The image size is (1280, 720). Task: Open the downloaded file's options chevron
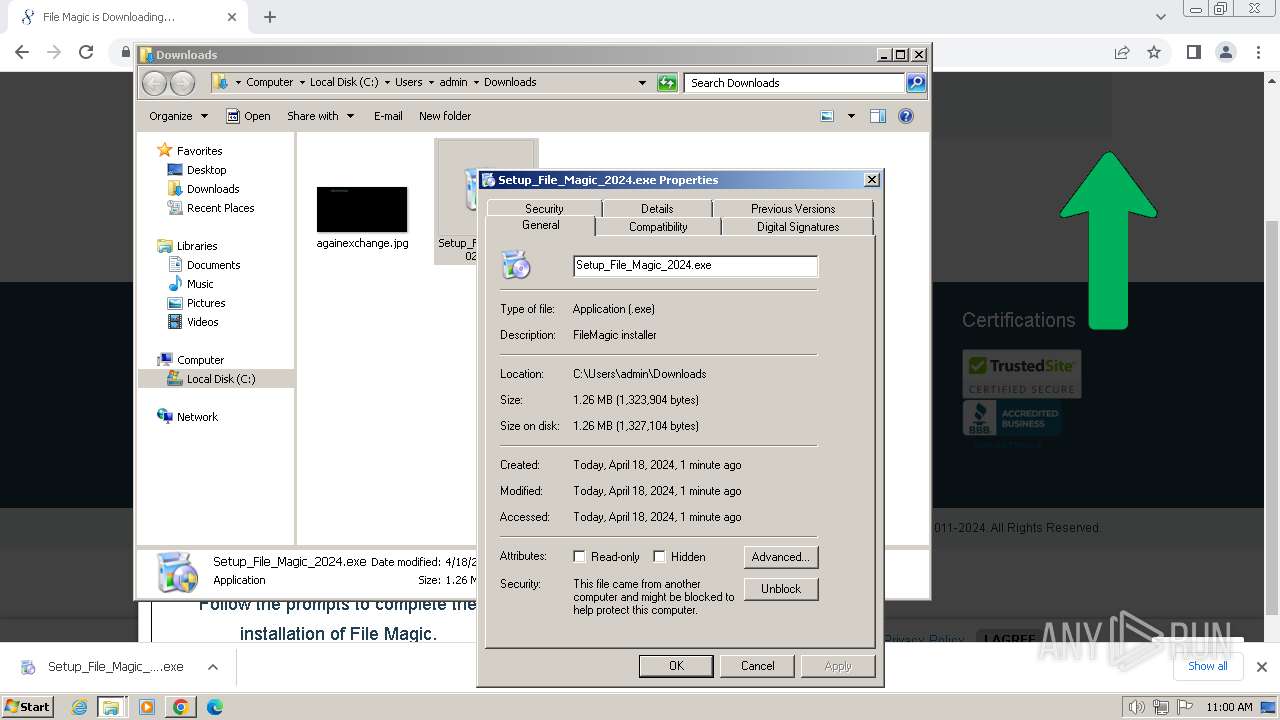point(212,667)
